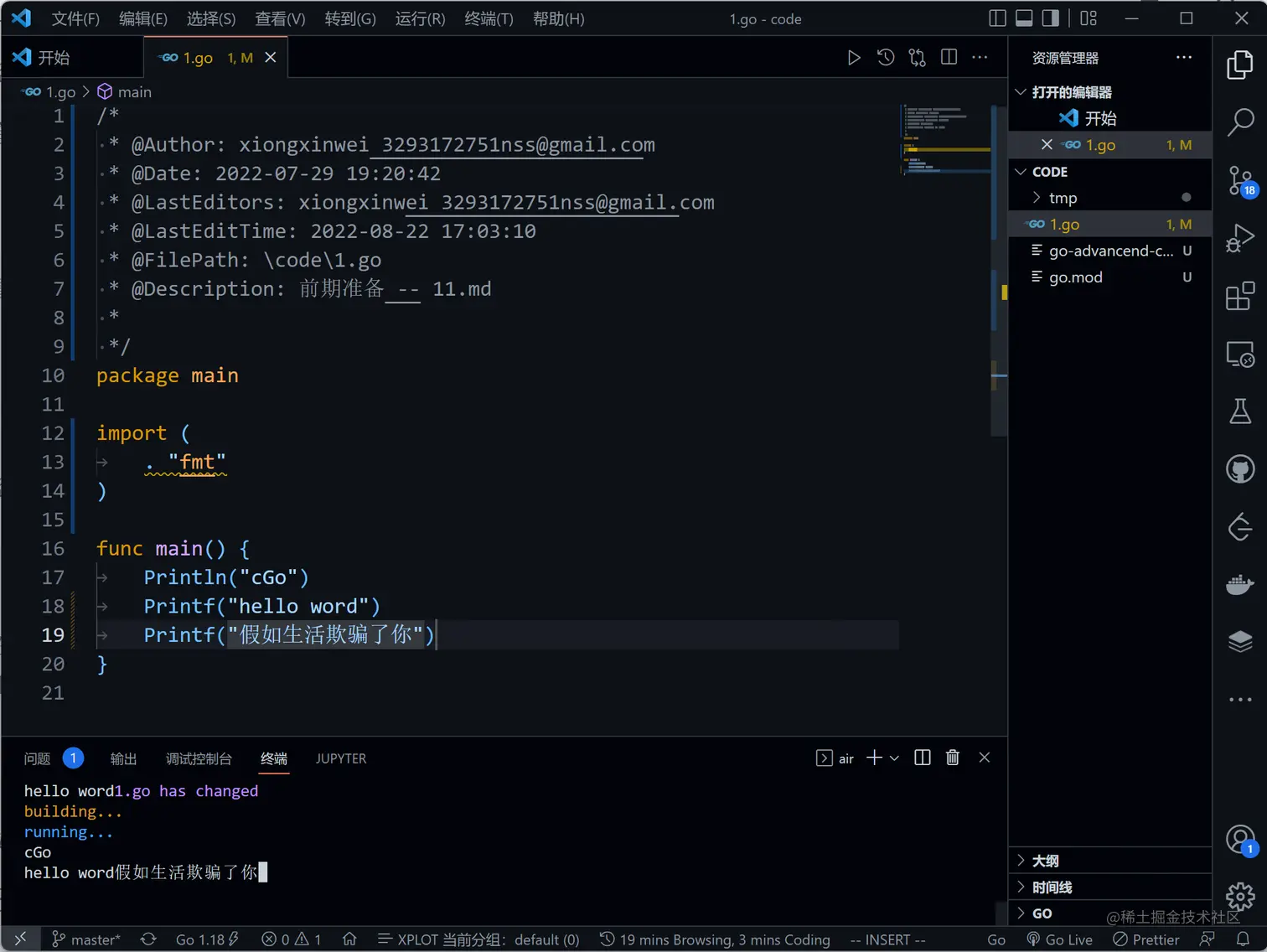Open Remote Explorer view
Viewport: 1267px width, 952px height.
pyautogui.click(x=1240, y=354)
